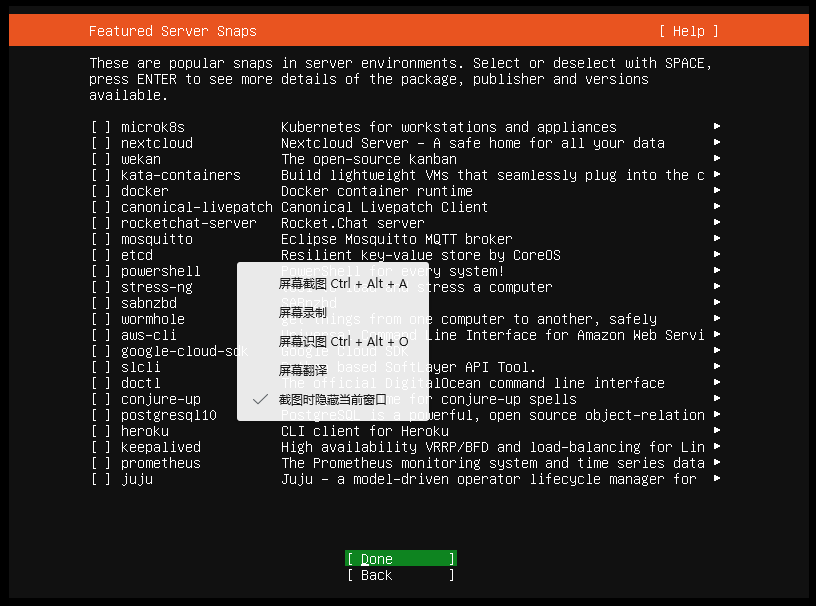This screenshot has width=816, height=606.
Task: Click the wormhole snap name
Action: click(x=152, y=319)
